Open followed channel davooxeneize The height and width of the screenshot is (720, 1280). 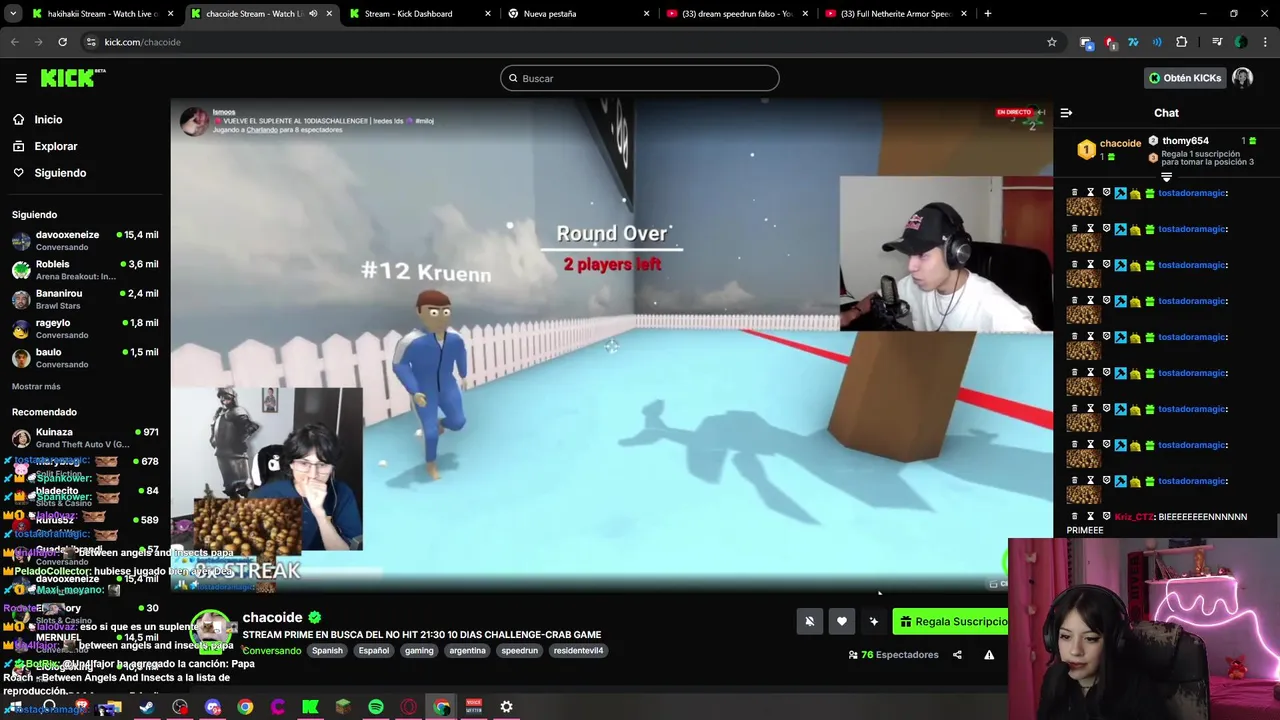click(x=85, y=240)
